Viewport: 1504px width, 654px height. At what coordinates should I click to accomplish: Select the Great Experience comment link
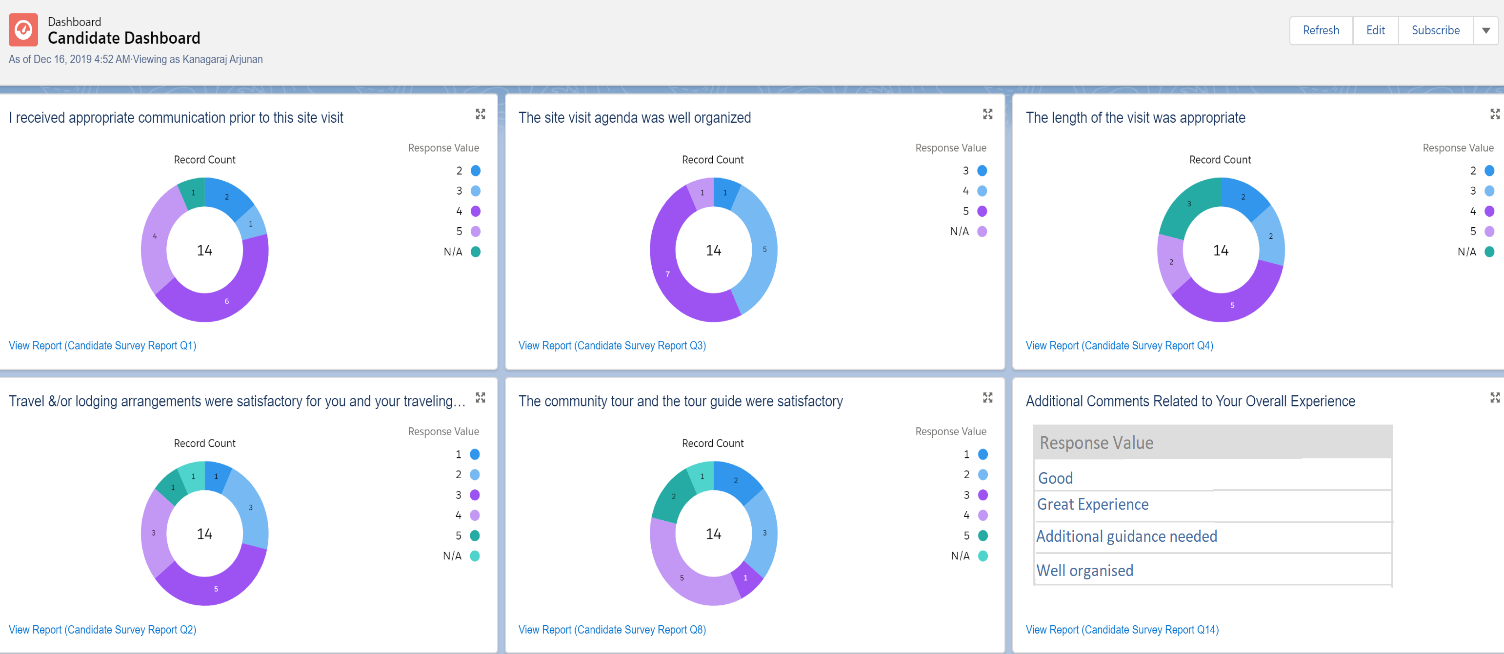pos(1092,505)
